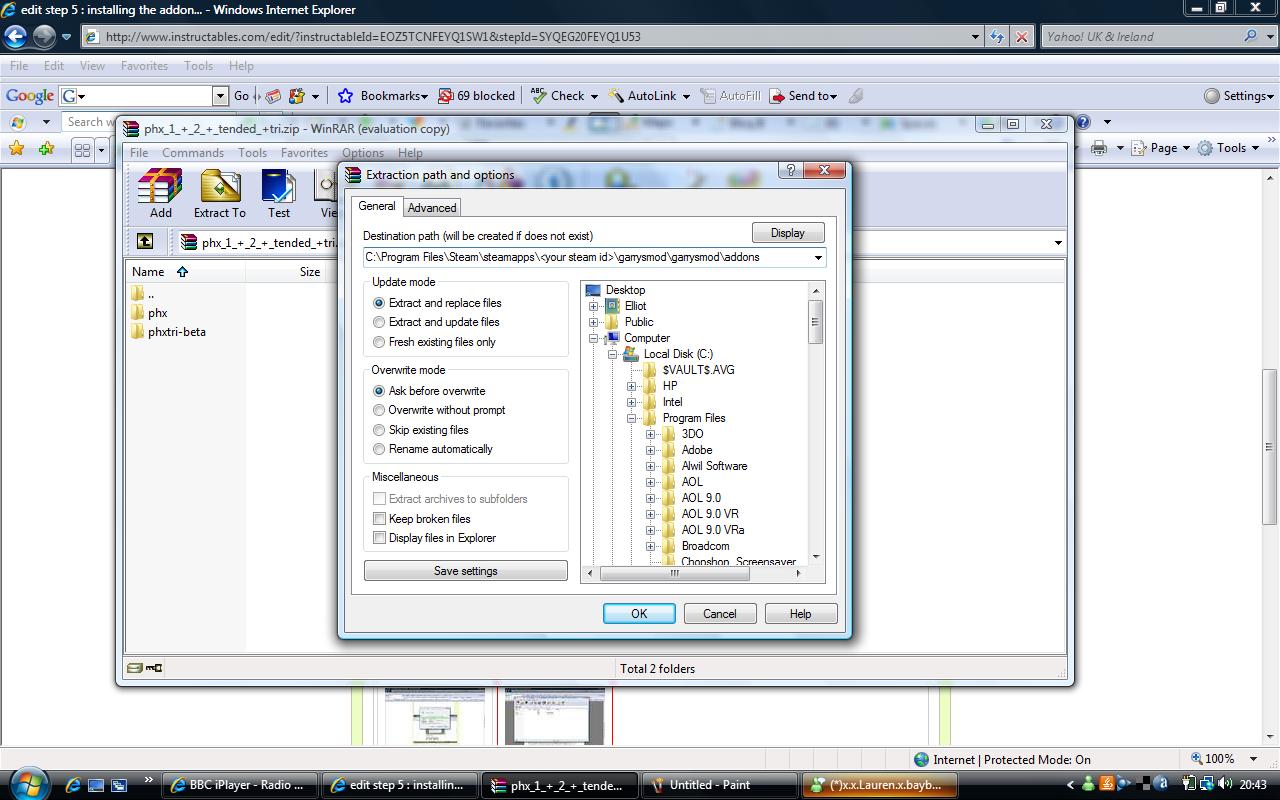The height and width of the screenshot is (800, 1280).
Task: Open the WinRAR address bar dropdown
Action: [1058, 242]
